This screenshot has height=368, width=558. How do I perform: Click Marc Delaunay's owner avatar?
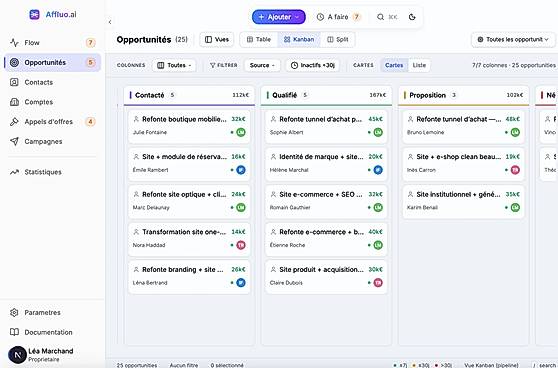(x=241, y=207)
